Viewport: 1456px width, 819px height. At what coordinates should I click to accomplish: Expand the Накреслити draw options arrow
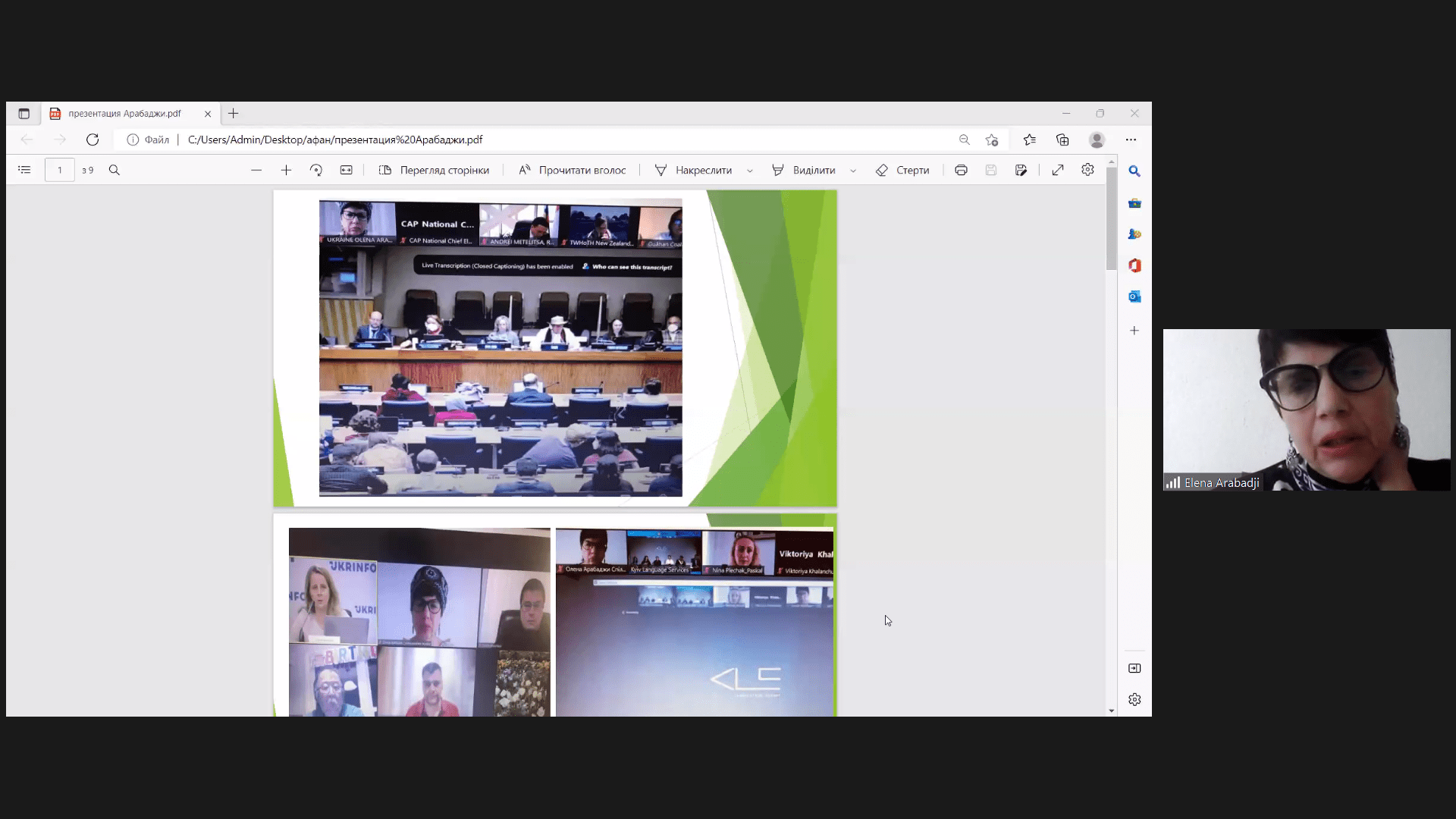(750, 171)
